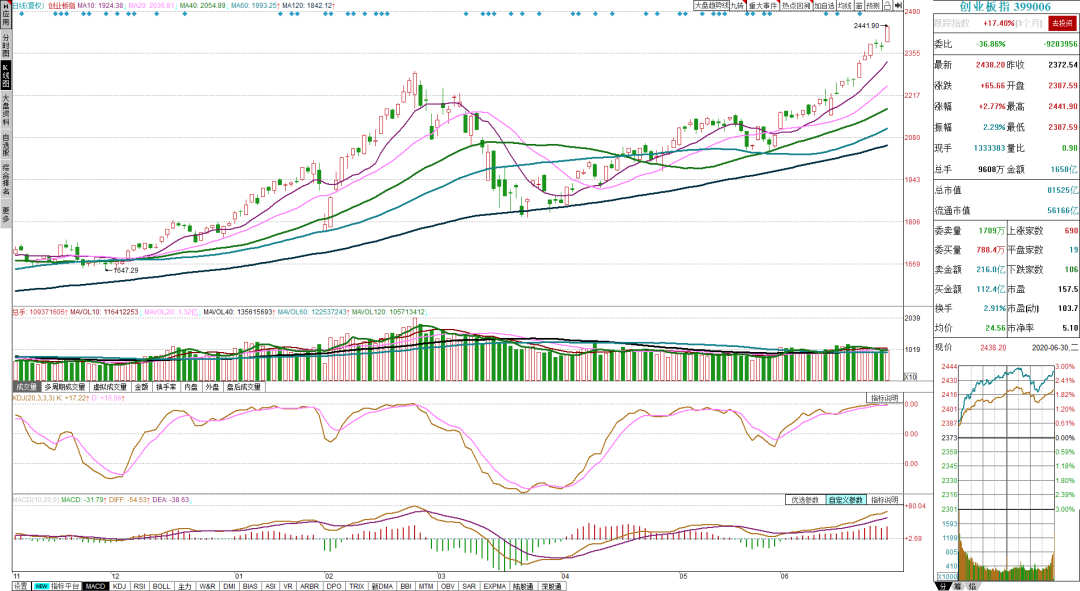The width and height of the screenshot is (1080, 591).
Task: Select the 外盘 tab
Action: [x=212, y=387]
